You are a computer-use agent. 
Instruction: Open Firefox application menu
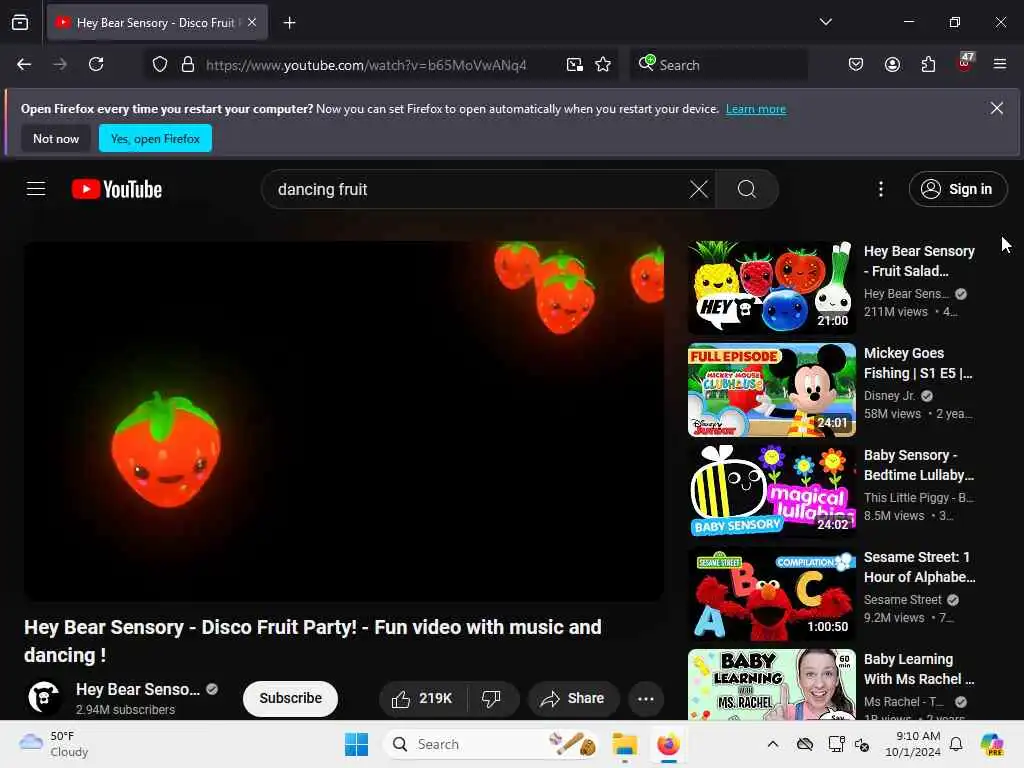[x=1000, y=64]
